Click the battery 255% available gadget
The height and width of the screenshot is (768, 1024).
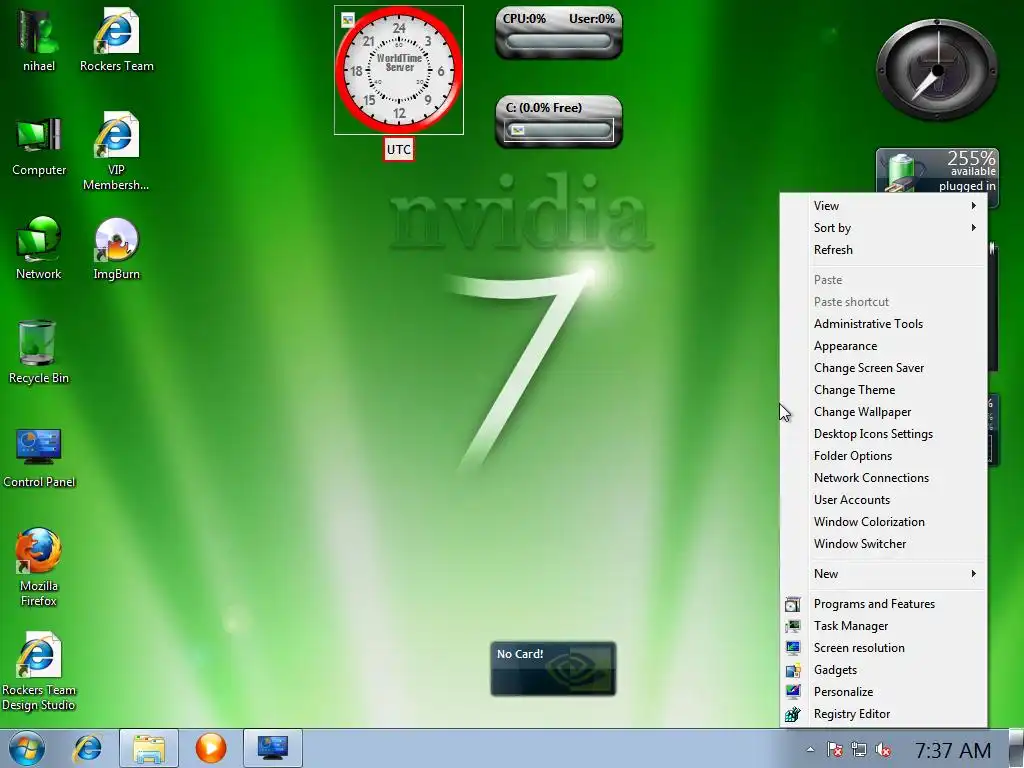coord(937,170)
